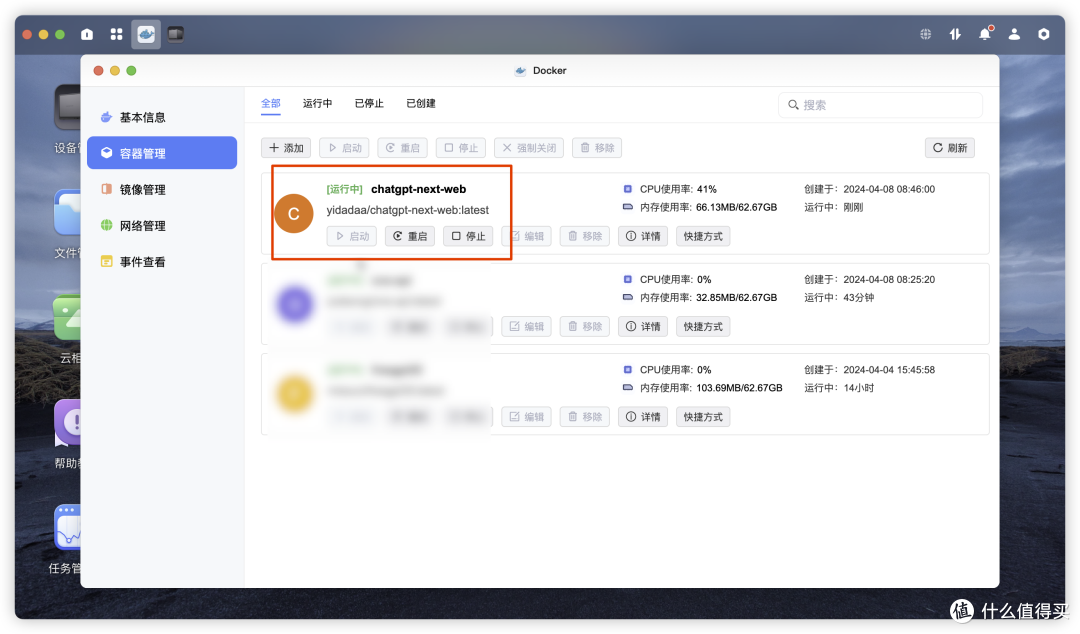The width and height of the screenshot is (1080, 634).
Task: Click 停止 on the chatgpt-next-web container
Action: pos(468,236)
